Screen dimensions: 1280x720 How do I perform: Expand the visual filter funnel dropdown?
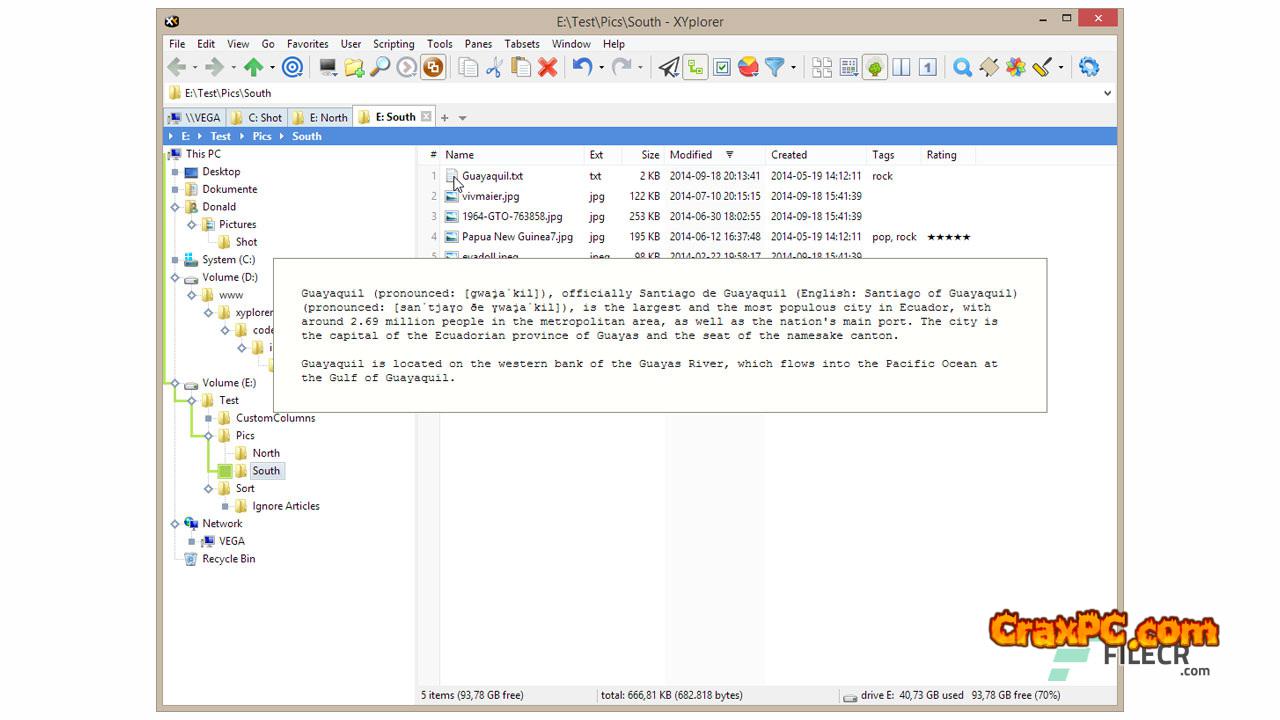pos(793,68)
